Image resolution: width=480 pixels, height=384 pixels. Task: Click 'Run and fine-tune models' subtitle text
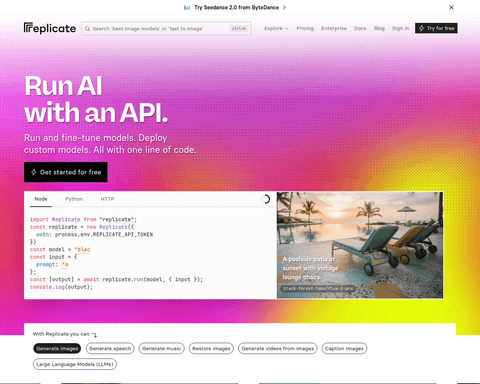110,144
